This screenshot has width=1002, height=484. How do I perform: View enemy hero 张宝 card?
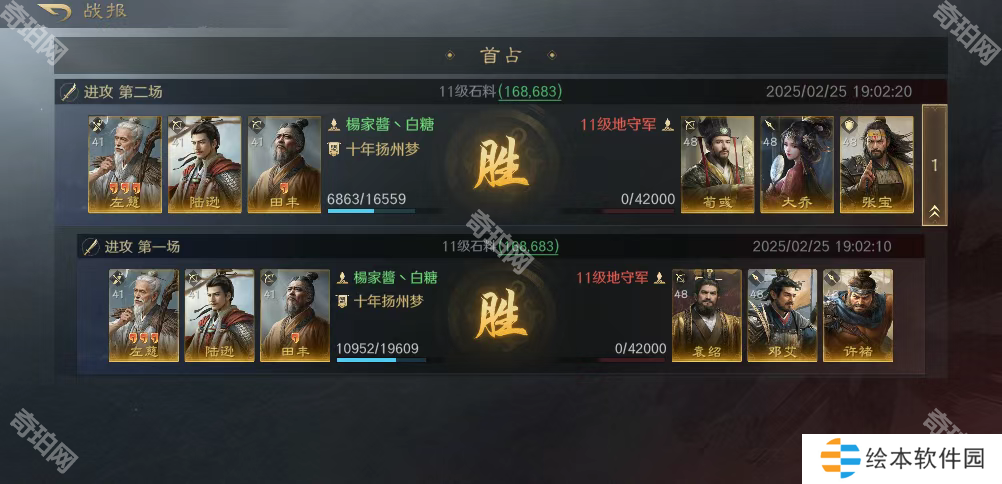pos(877,164)
